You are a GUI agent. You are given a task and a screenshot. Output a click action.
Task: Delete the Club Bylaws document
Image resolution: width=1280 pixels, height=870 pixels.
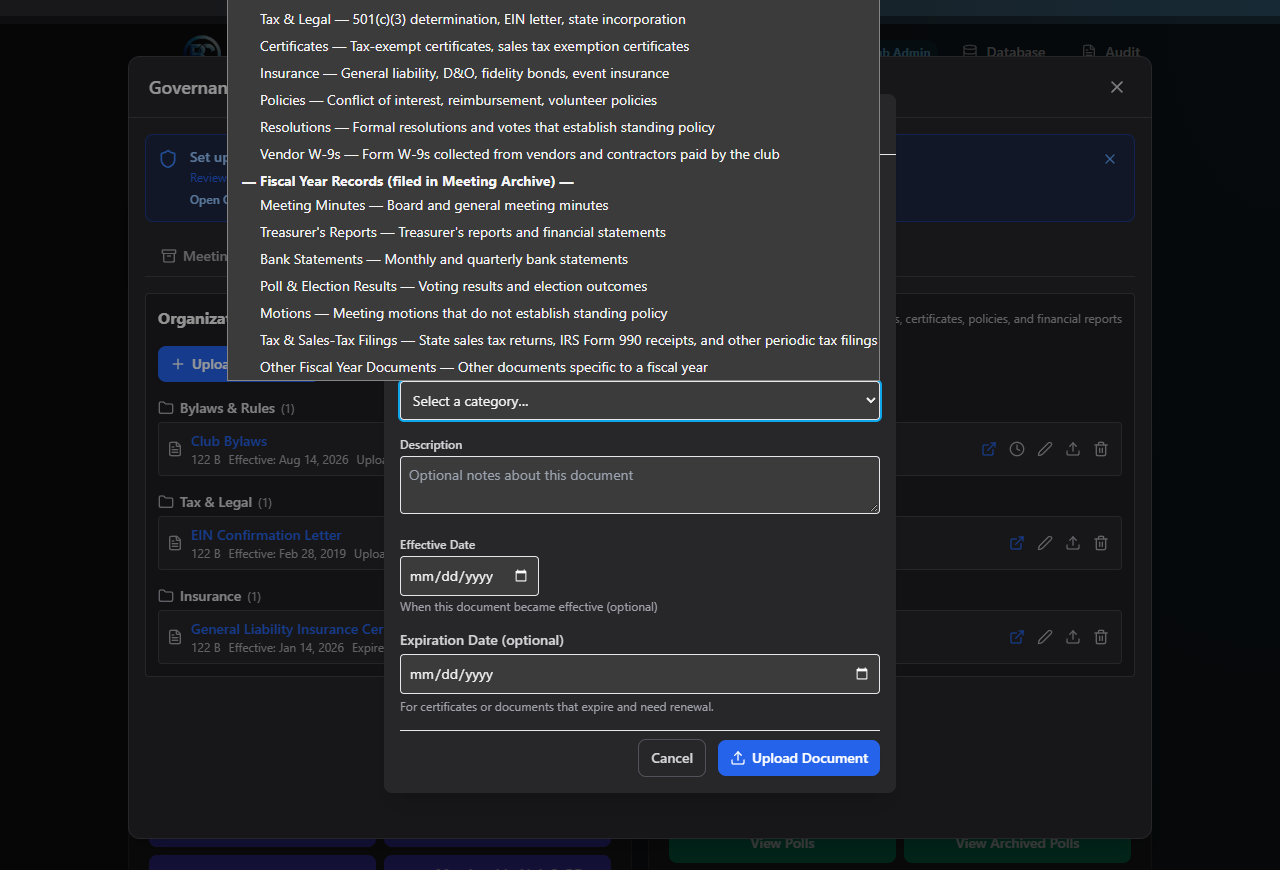click(x=1101, y=449)
